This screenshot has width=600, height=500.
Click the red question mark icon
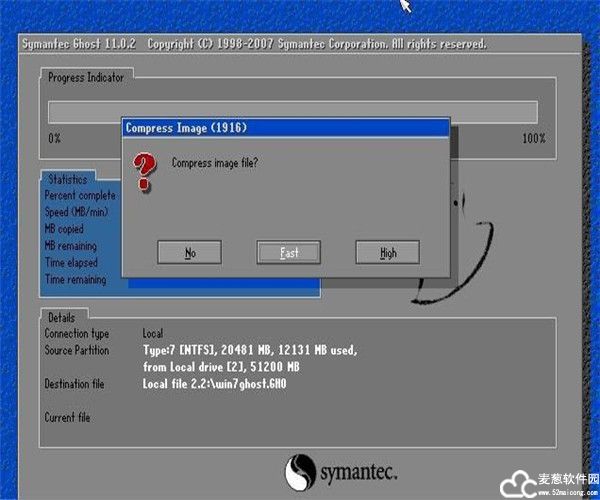coord(145,171)
